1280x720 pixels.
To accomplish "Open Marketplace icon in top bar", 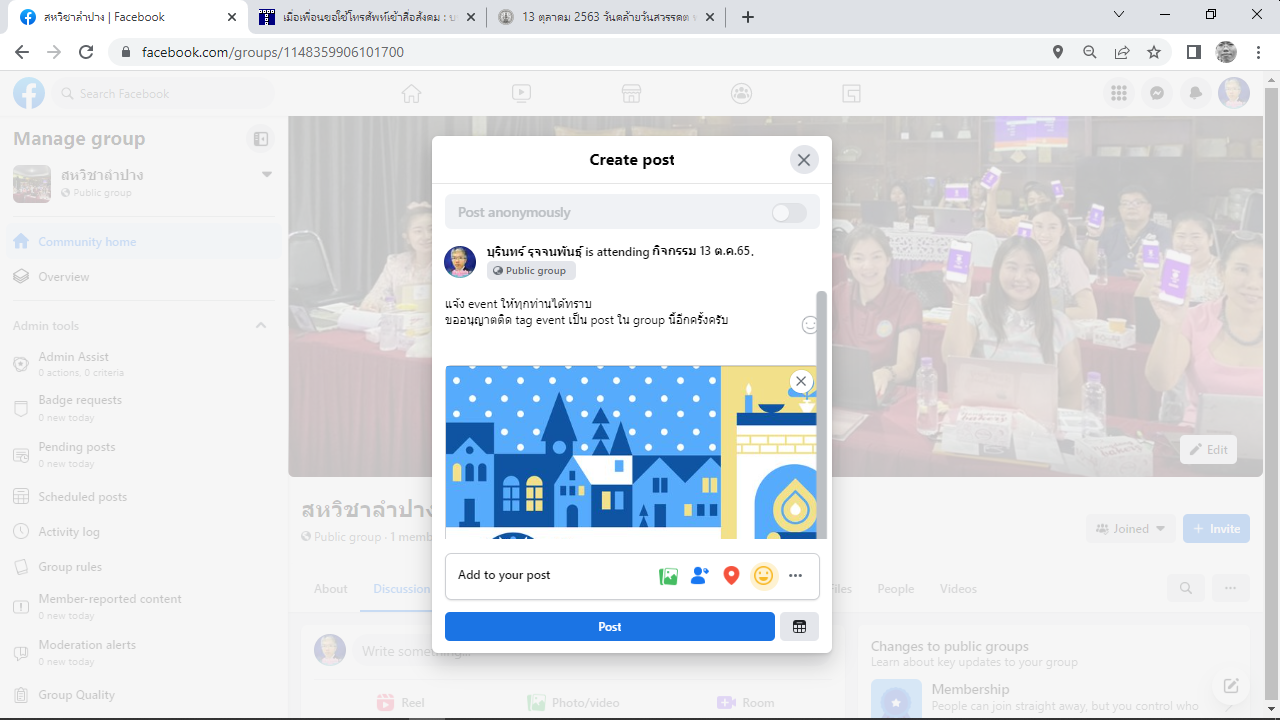I will pos(631,93).
